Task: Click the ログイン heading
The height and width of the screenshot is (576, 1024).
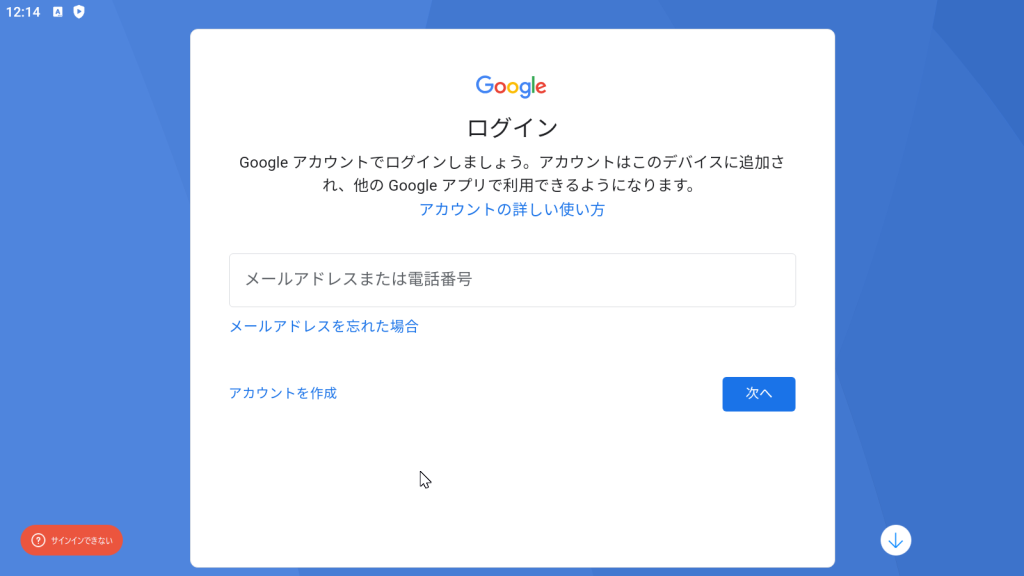Action: click(x=512, y=128)
